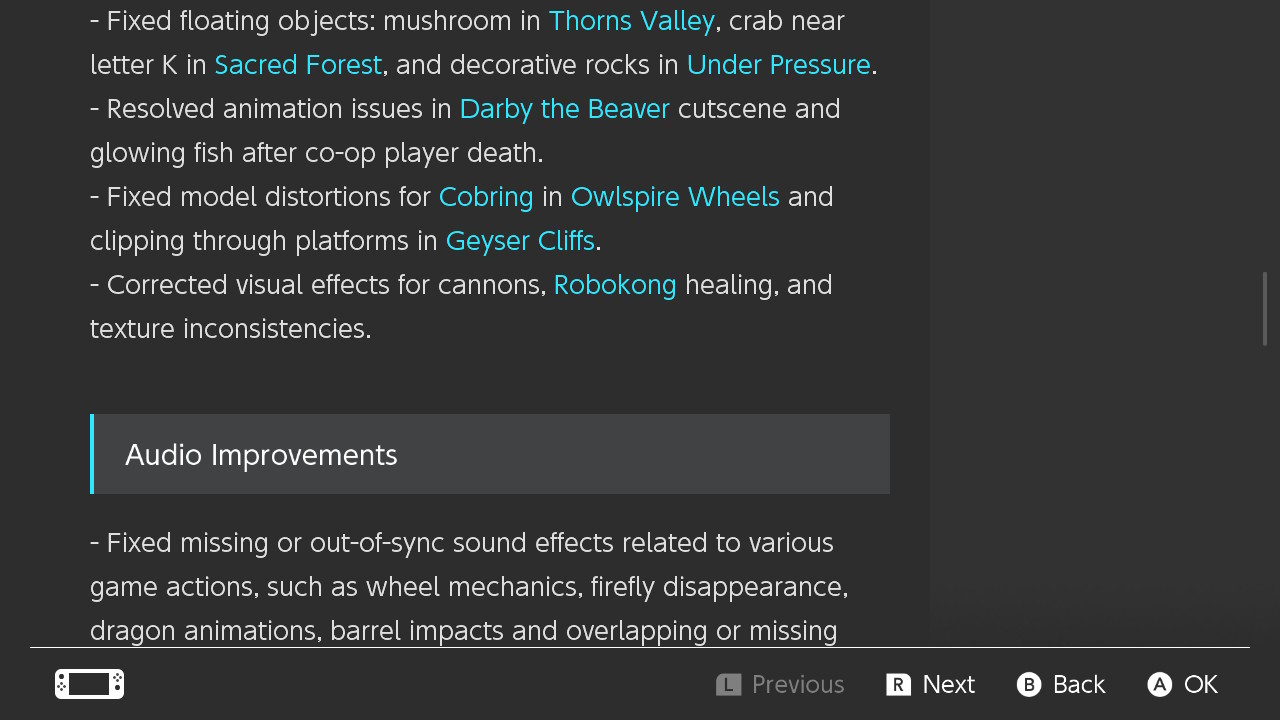The width and height of the screenshot is (1280, 720).
Task: Click the Cobring link
Action: 486,197
